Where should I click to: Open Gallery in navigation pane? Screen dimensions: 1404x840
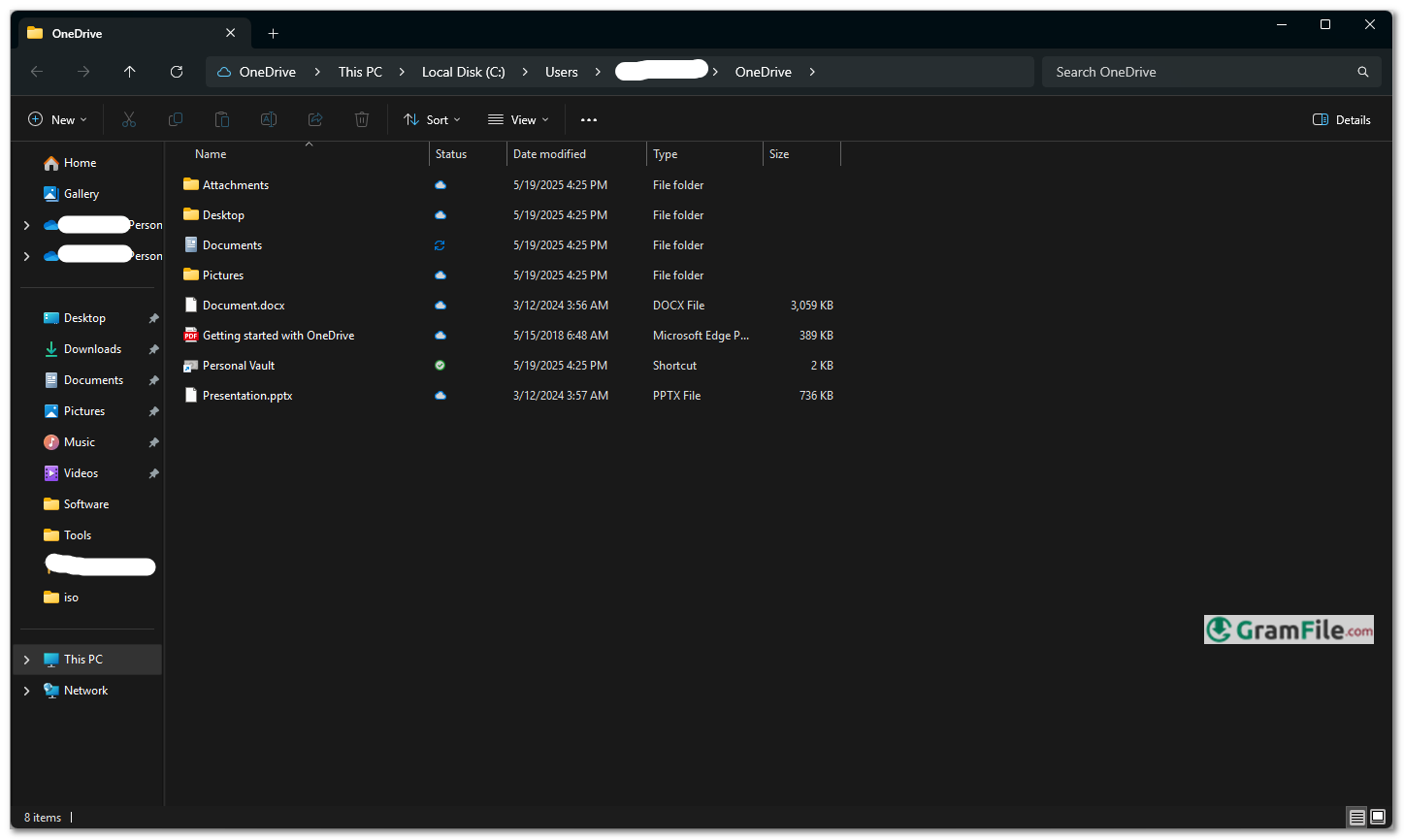(72, 194)
